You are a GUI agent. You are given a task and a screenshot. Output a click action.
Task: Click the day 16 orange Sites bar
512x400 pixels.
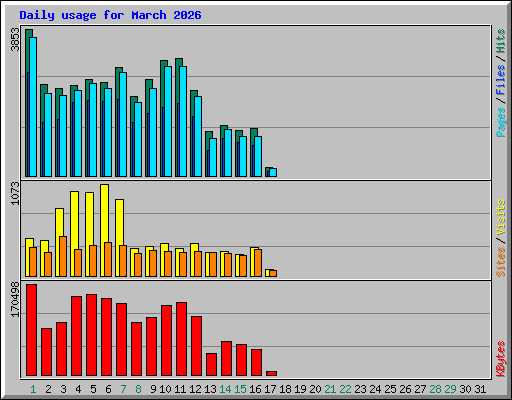[258, 263]
